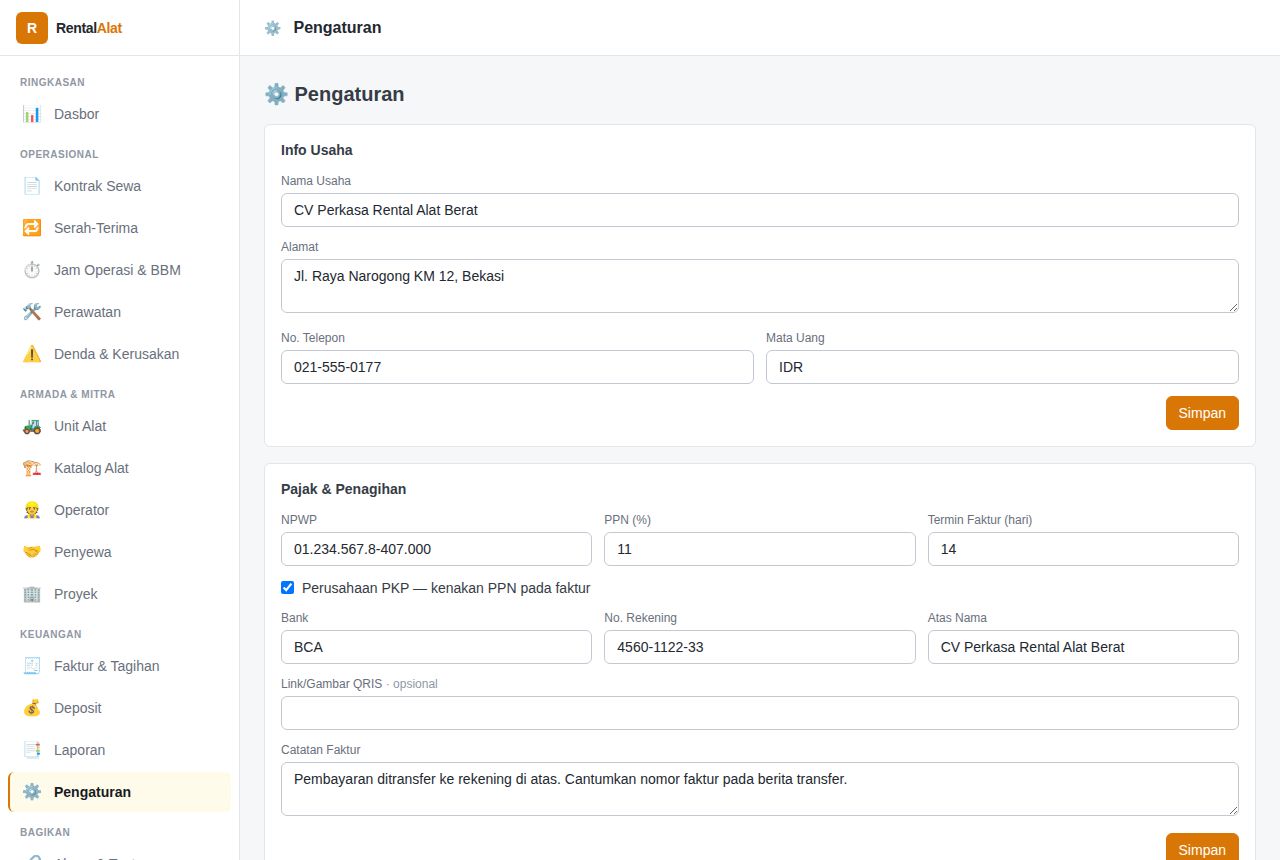Screen dimensions: 1280x860
Task: Click Operator label in sidebar
Action: click(81, 510)
